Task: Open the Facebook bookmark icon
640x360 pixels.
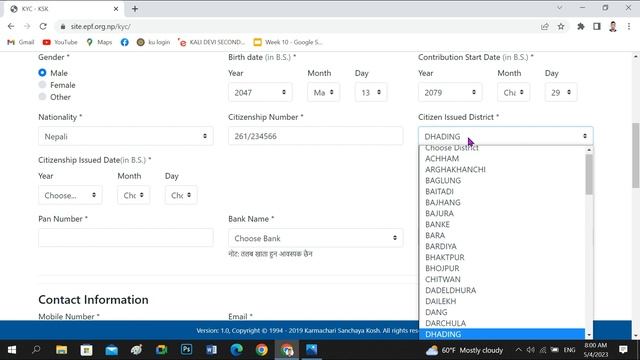Action: click(x=124, y=42)
